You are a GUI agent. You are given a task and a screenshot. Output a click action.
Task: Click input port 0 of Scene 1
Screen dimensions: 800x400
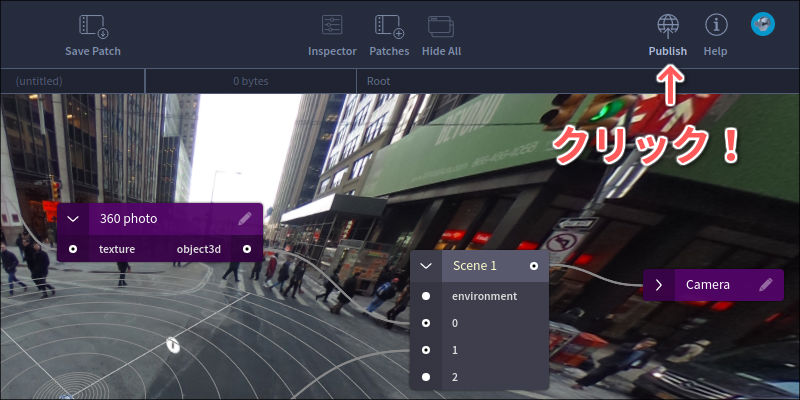[x=426, y=323]
